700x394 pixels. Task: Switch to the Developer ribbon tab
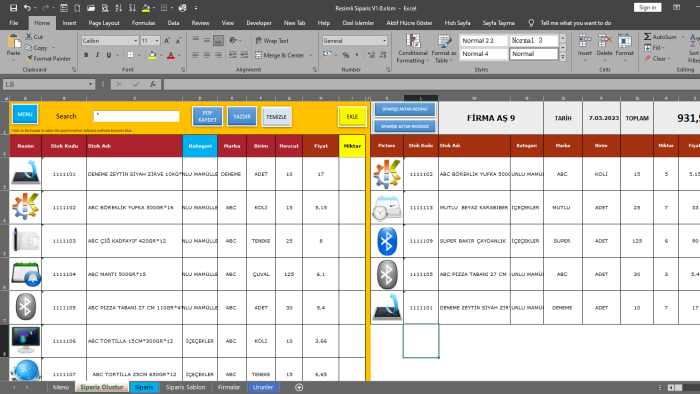(259, 23)
